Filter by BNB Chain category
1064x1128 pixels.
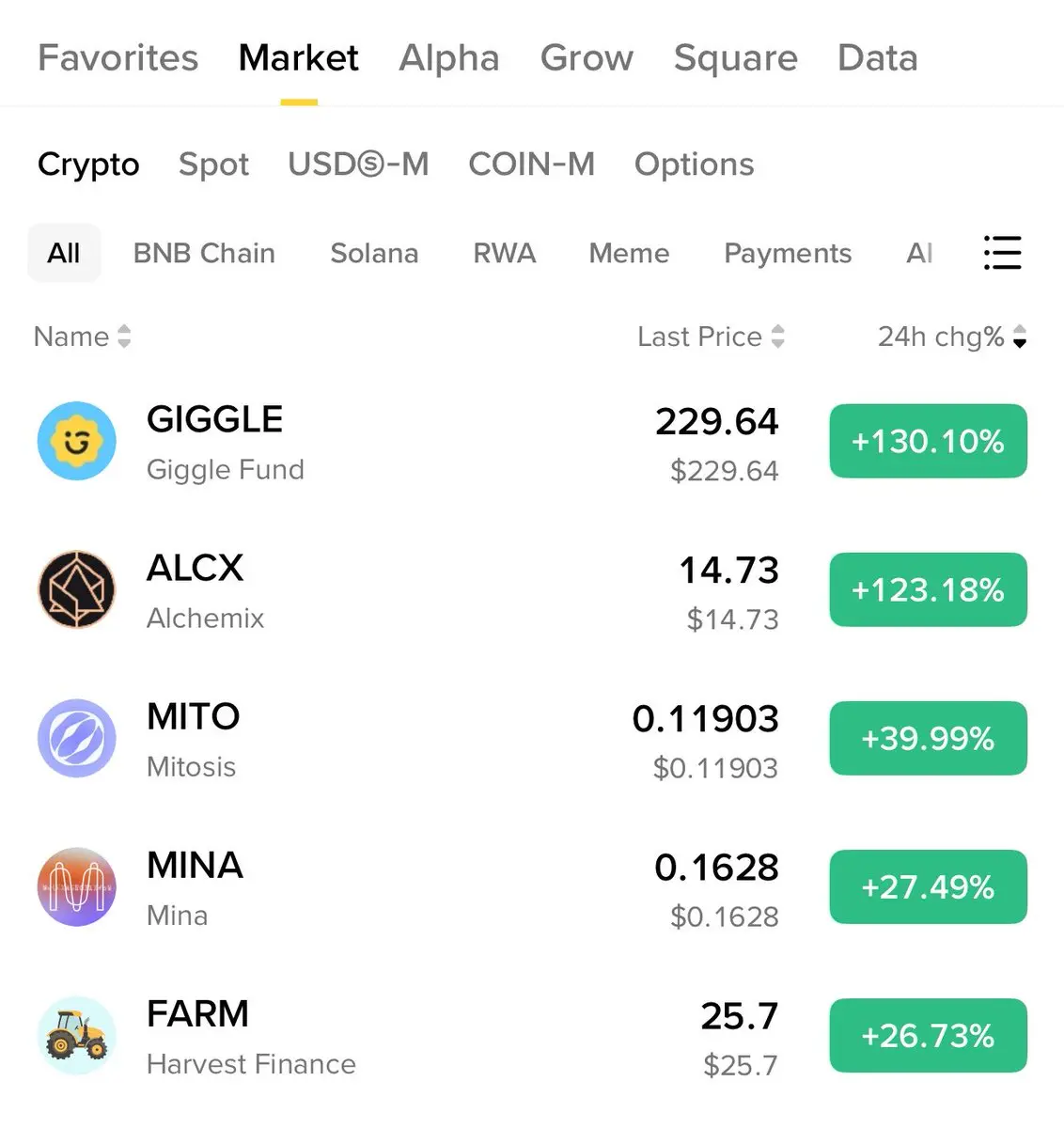tap(204, 253)
